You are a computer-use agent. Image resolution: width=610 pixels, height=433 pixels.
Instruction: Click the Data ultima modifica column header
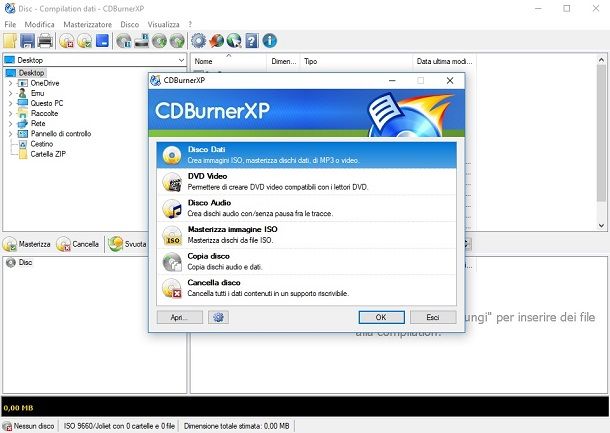[x=444, y=61]
